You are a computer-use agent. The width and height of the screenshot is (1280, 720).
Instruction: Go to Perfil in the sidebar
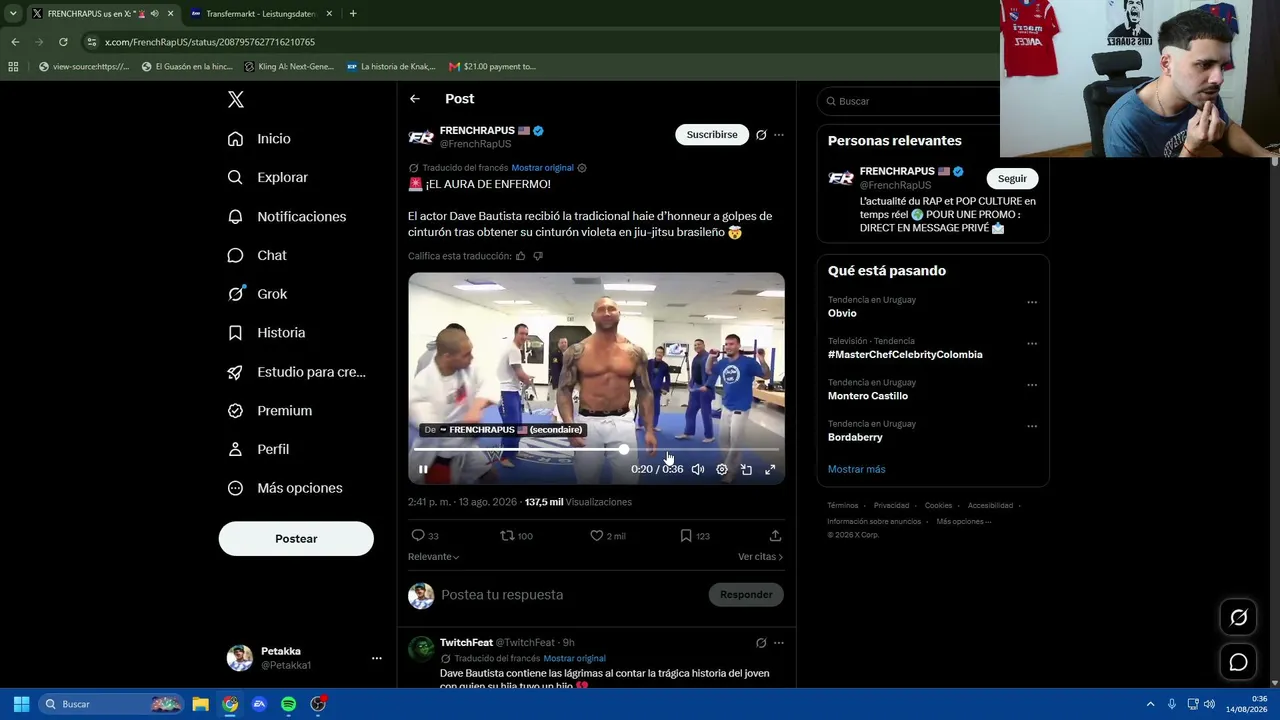pos(258,449)
